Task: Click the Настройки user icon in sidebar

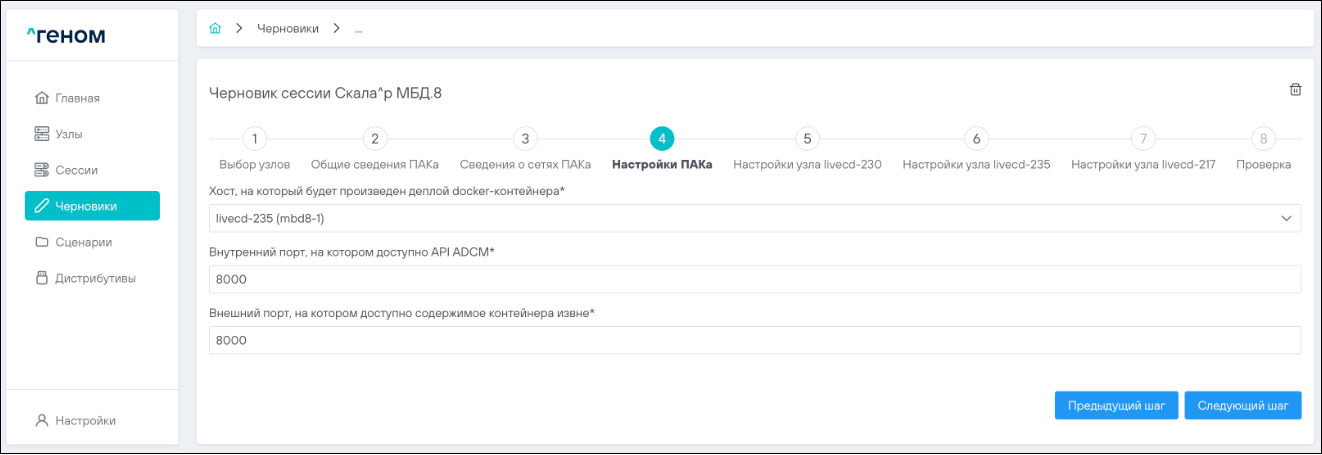Action: [x=41, y=421]
